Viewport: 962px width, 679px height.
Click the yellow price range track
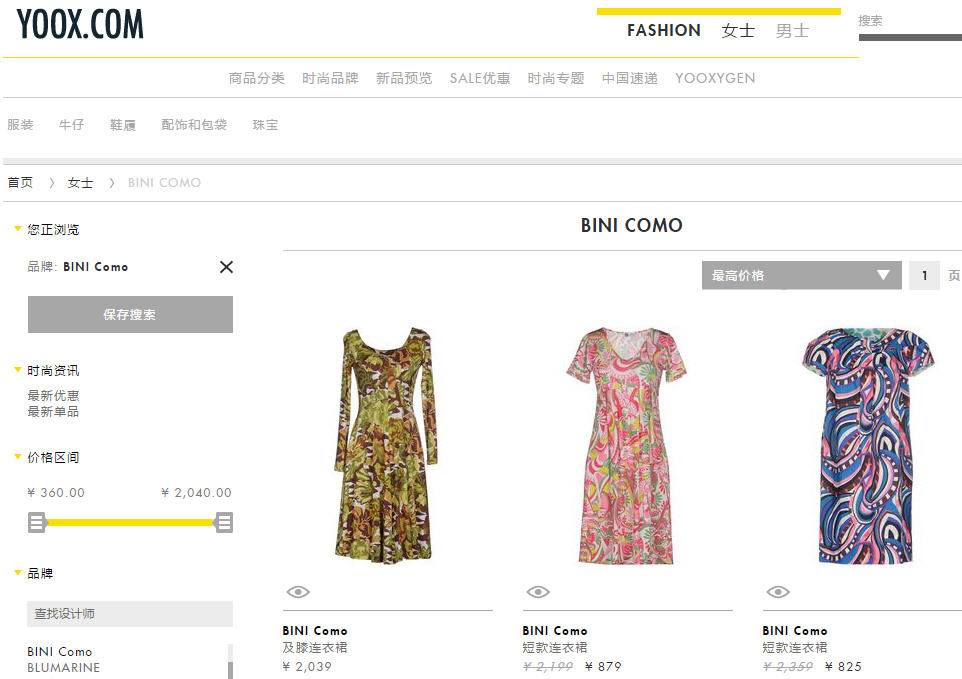click(130, 523)
